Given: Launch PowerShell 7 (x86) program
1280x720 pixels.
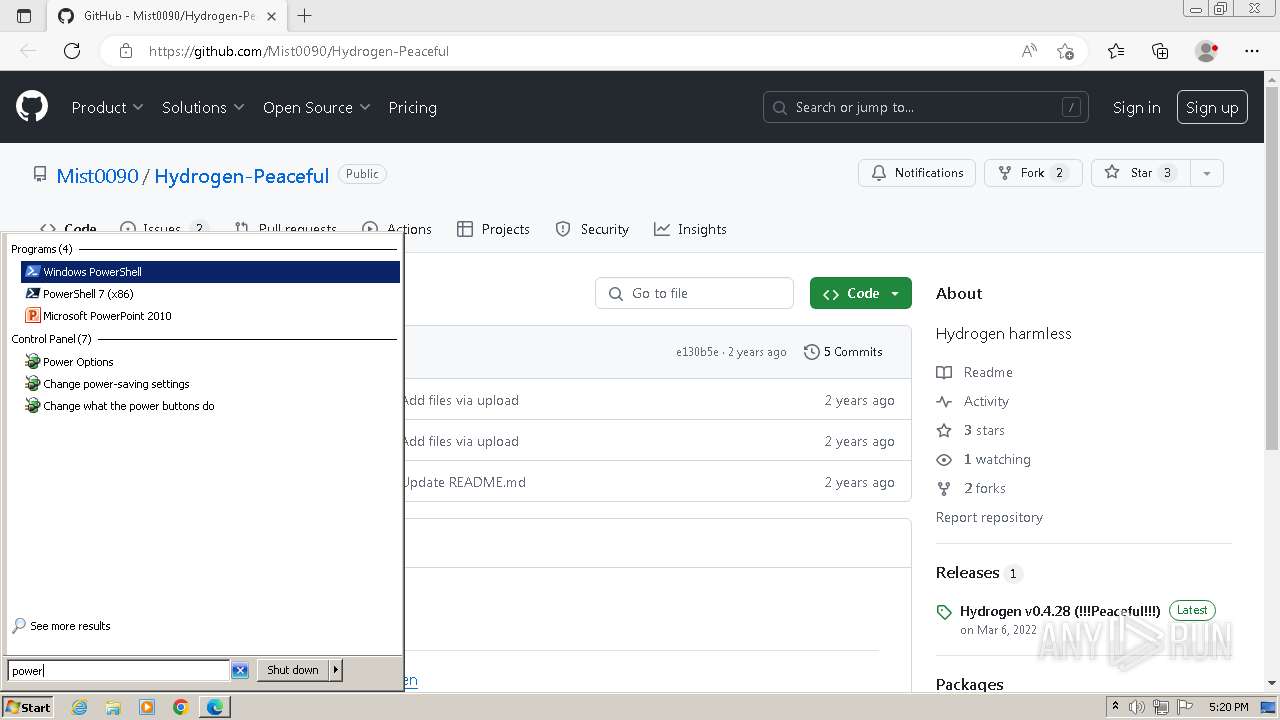Looking at the screenshot, I should 88,294.
